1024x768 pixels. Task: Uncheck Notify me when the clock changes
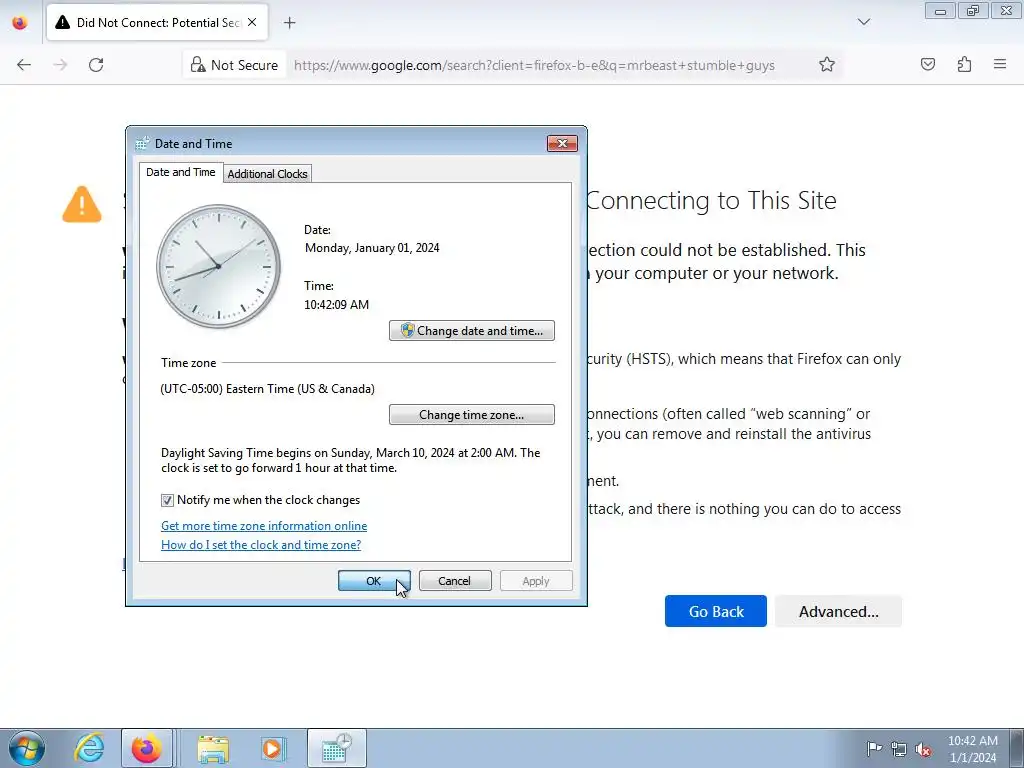pyautogui.click(x=167, y=500)
